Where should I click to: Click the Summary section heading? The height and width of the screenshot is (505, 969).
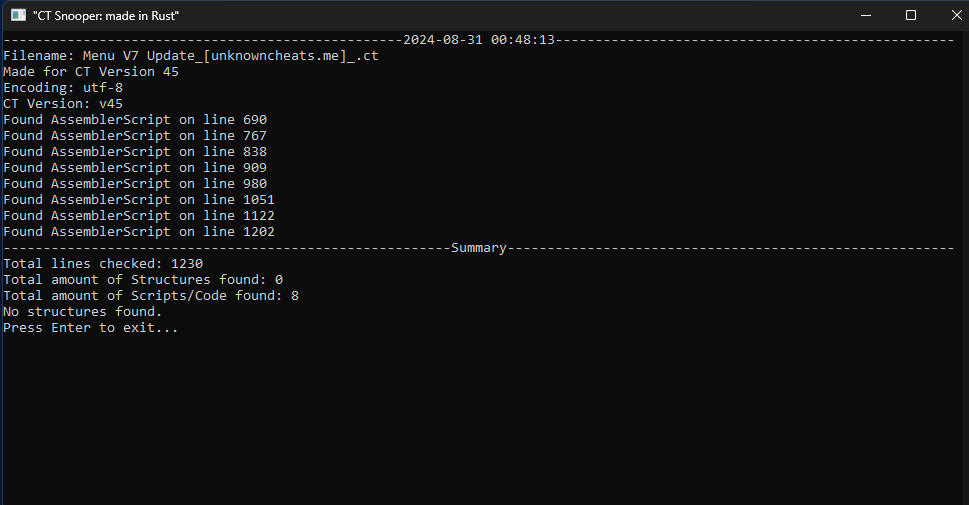pyautogui.click(x=479, y=248)
